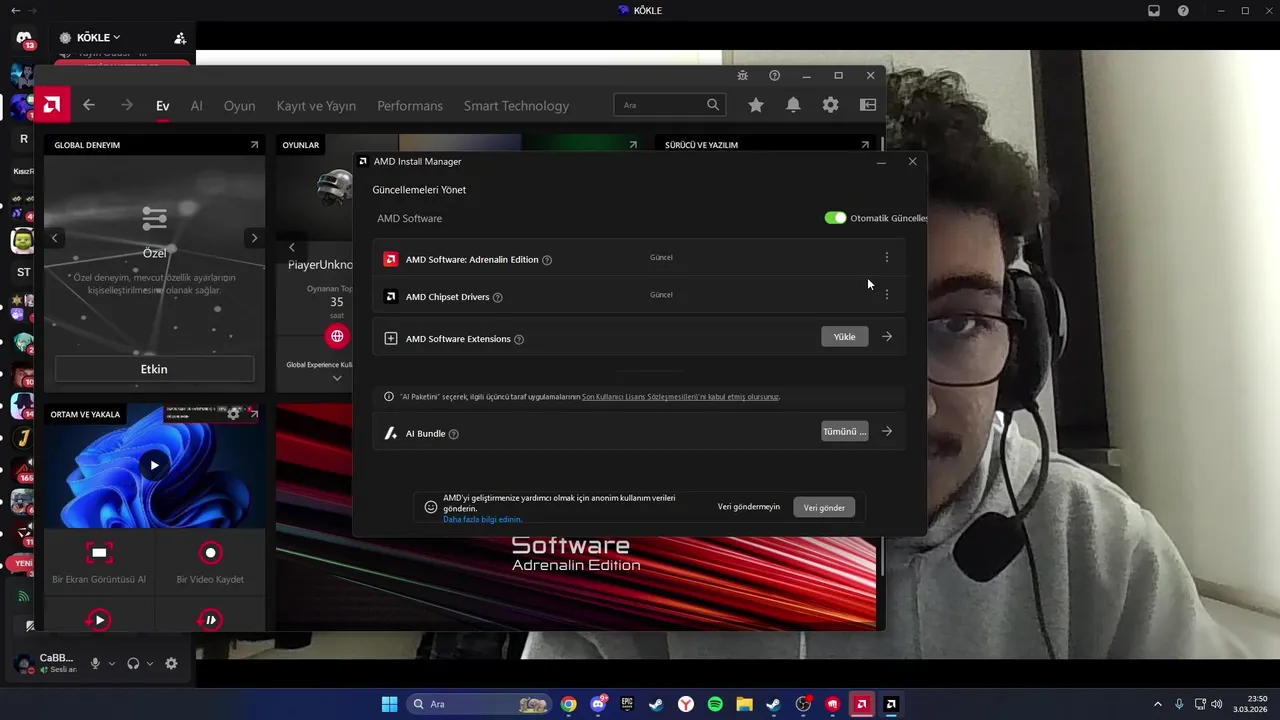Screen dimensions: 1280x720
Task: Show previous game in Oyunlar card
Action: (292, 247)
